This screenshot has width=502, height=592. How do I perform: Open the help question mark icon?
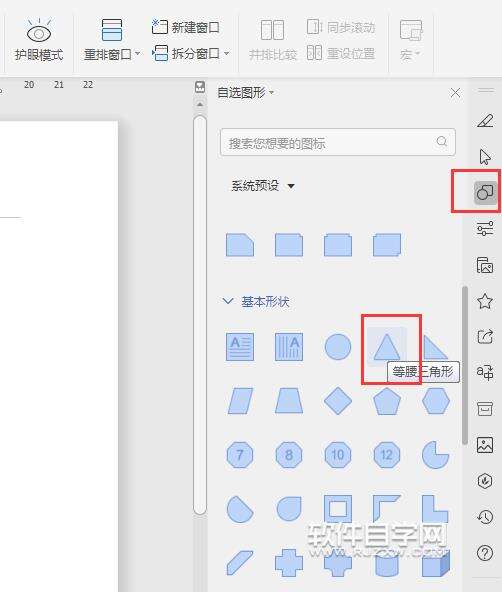pos(485,553)
